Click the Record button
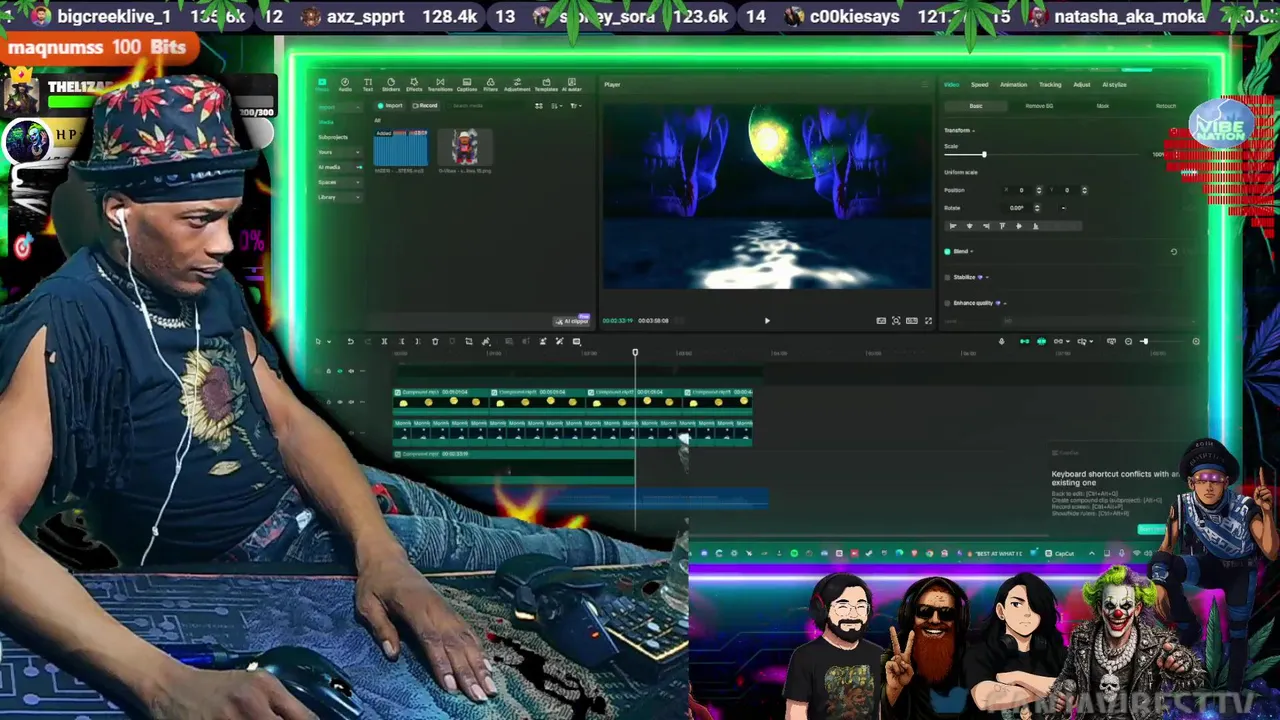Image resolution: width=1280 pixels, height=720 pixels. point(425,106)
